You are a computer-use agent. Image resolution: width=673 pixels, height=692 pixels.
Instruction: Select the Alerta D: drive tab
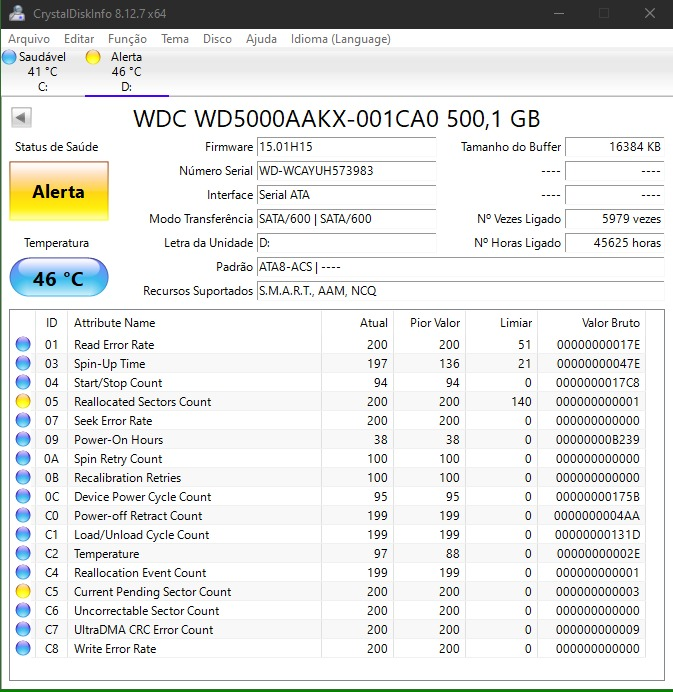[127, 71]
